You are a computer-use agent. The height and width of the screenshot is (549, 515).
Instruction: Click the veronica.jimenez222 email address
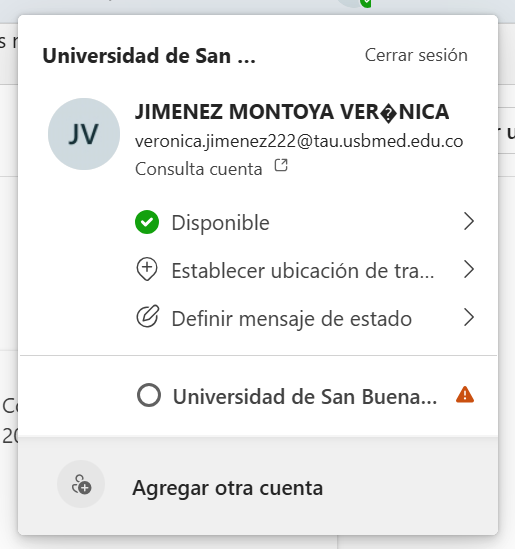click(299, 141)
